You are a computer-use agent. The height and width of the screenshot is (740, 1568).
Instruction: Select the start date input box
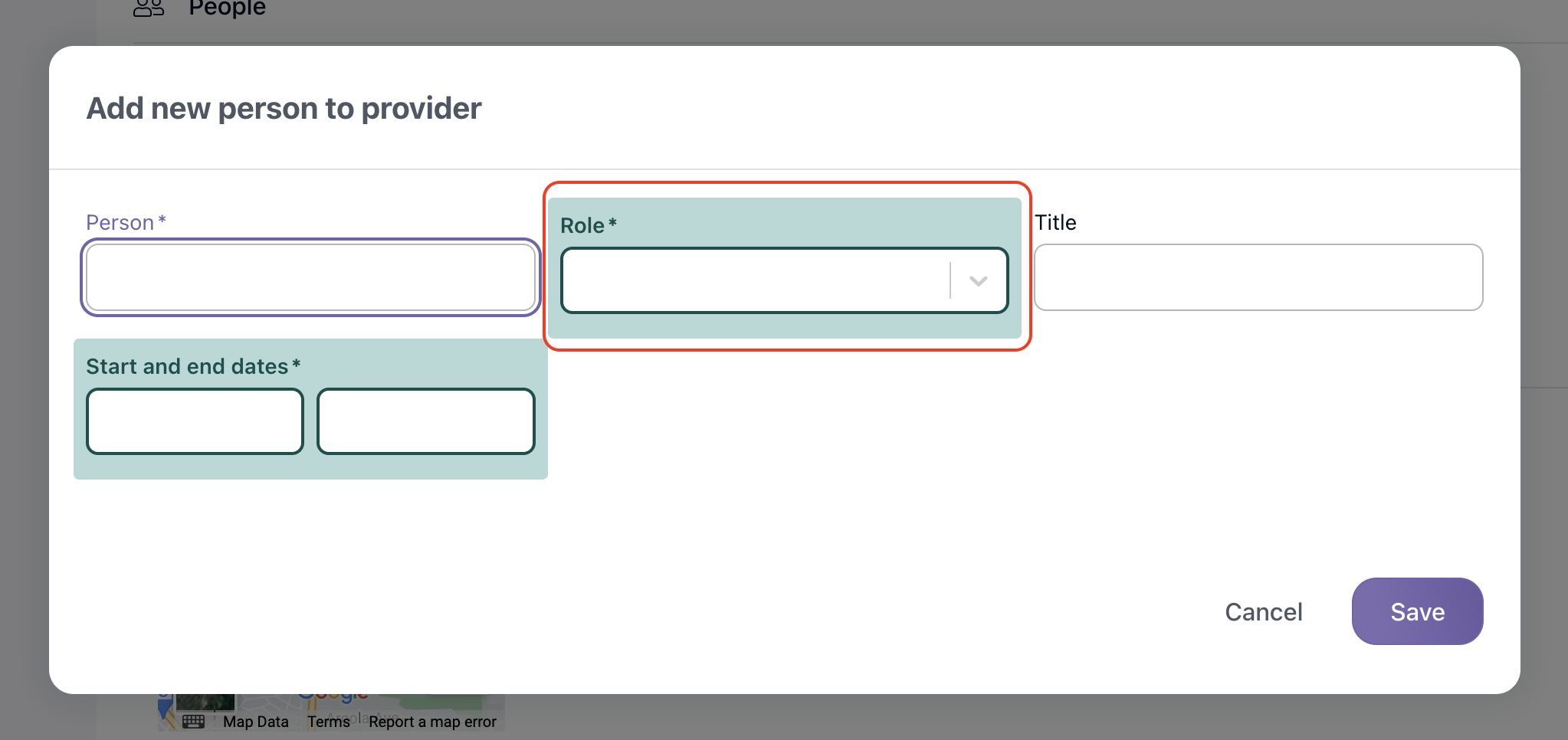[195, 421]
